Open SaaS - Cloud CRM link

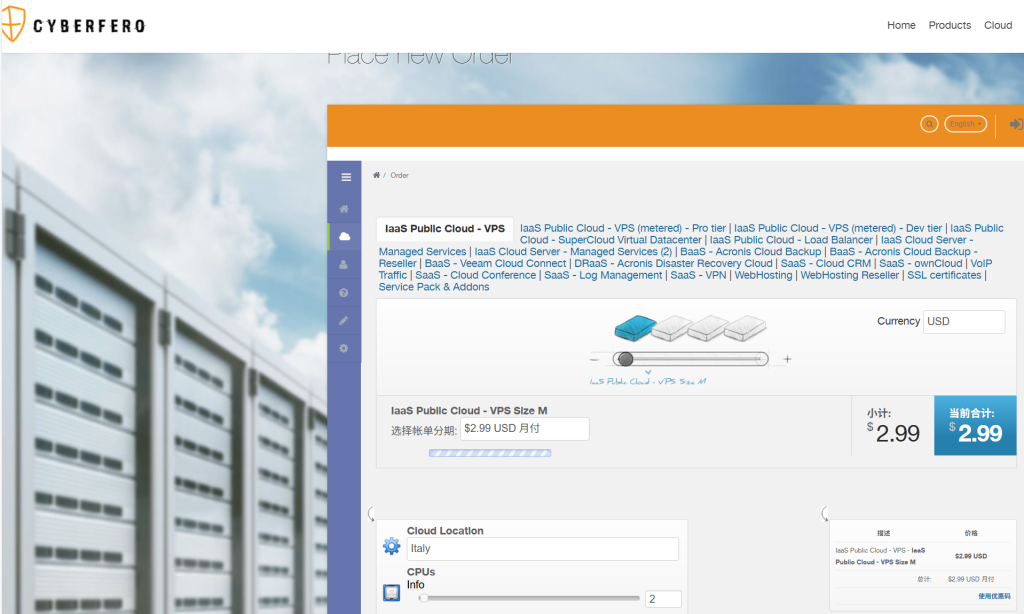point(826,263)
